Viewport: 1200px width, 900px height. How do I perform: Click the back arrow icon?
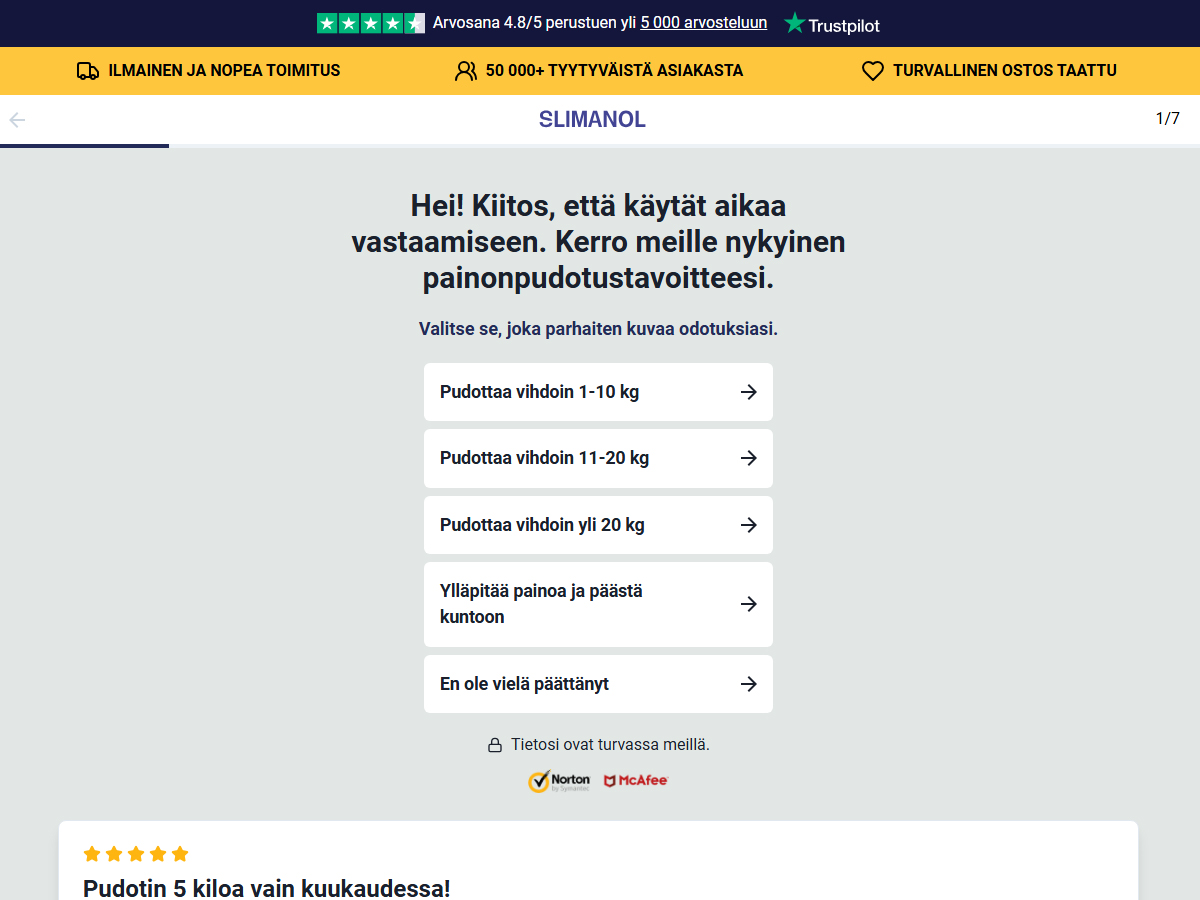(17, 120)
